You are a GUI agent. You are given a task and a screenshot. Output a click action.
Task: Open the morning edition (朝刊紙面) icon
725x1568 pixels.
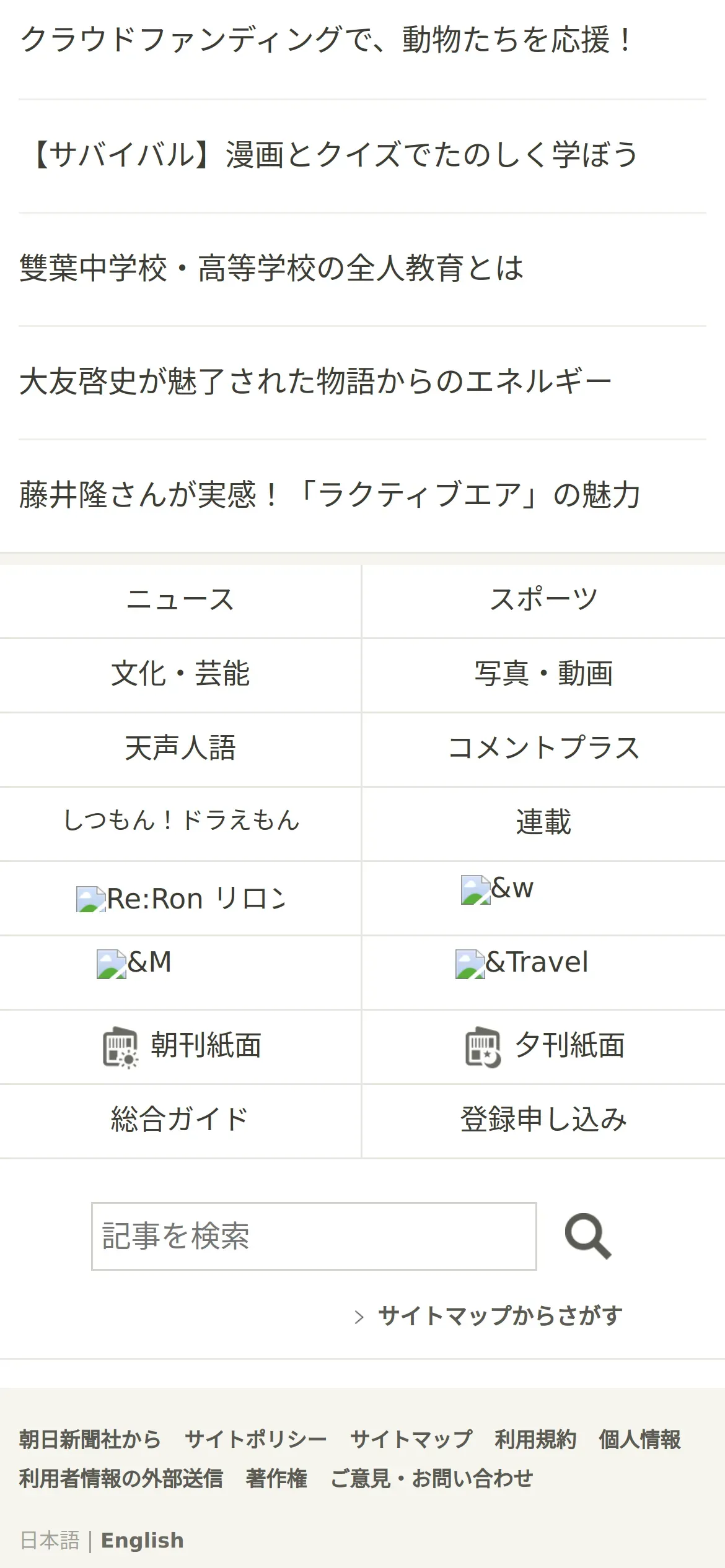point(120,1047)
